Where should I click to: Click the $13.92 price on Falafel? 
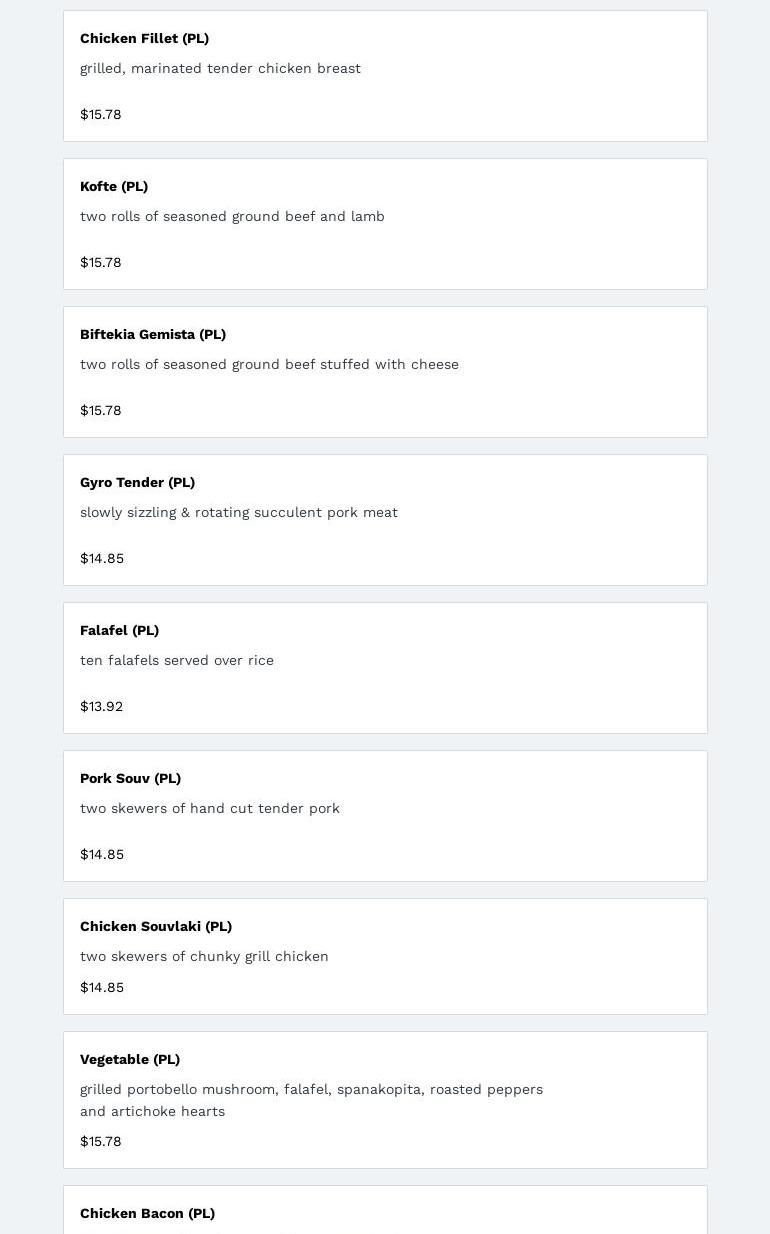[101, 706]
